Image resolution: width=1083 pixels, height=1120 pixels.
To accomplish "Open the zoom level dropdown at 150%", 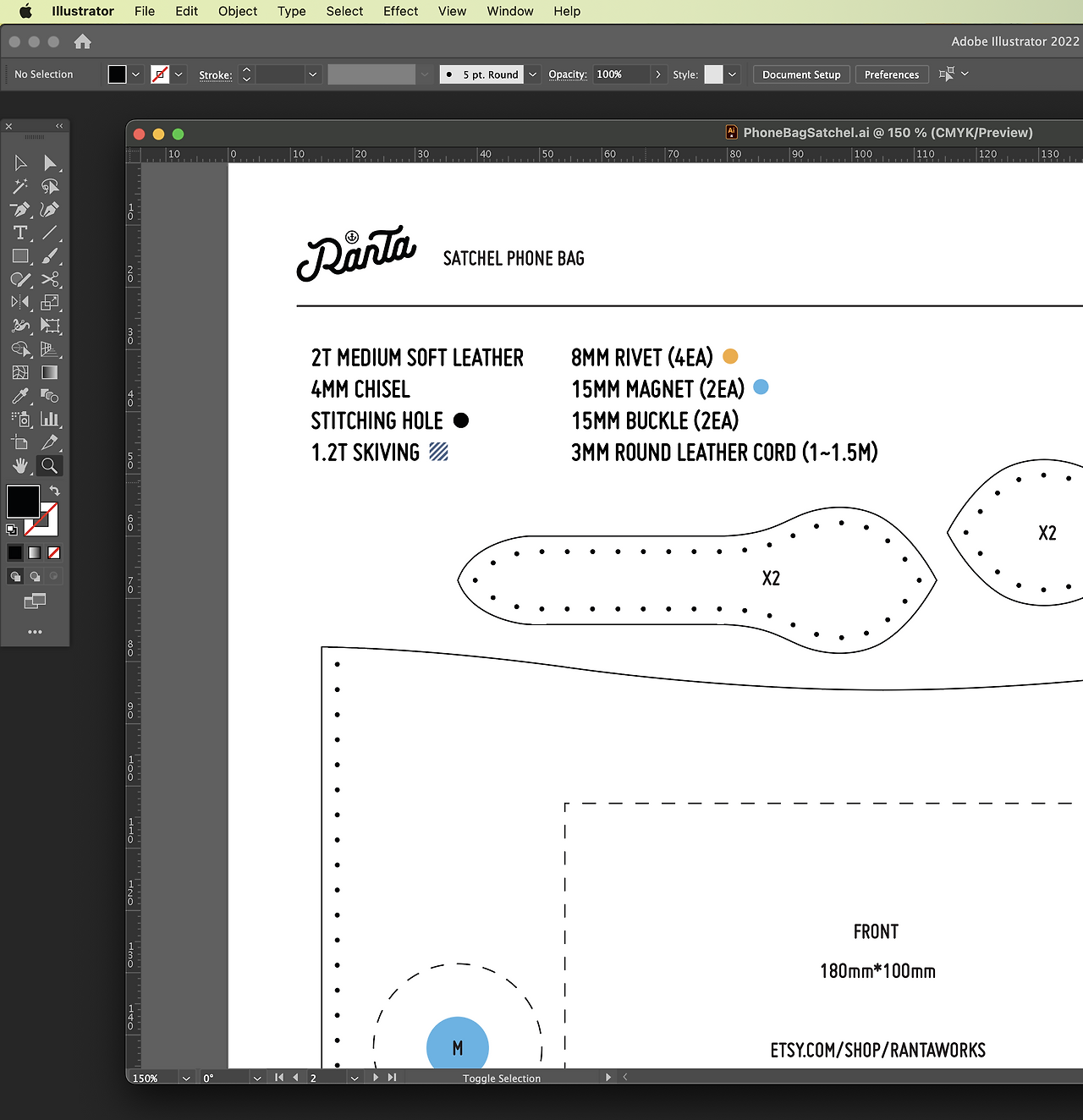I will 186,1079.
